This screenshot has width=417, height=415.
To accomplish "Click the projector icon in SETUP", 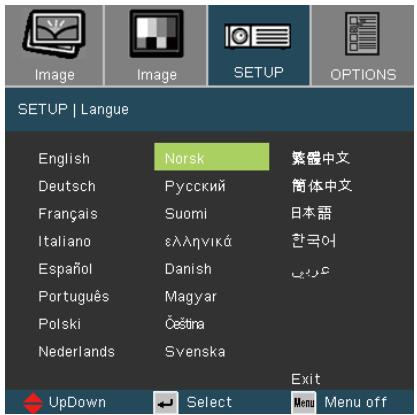I will [x=257, y=36].
